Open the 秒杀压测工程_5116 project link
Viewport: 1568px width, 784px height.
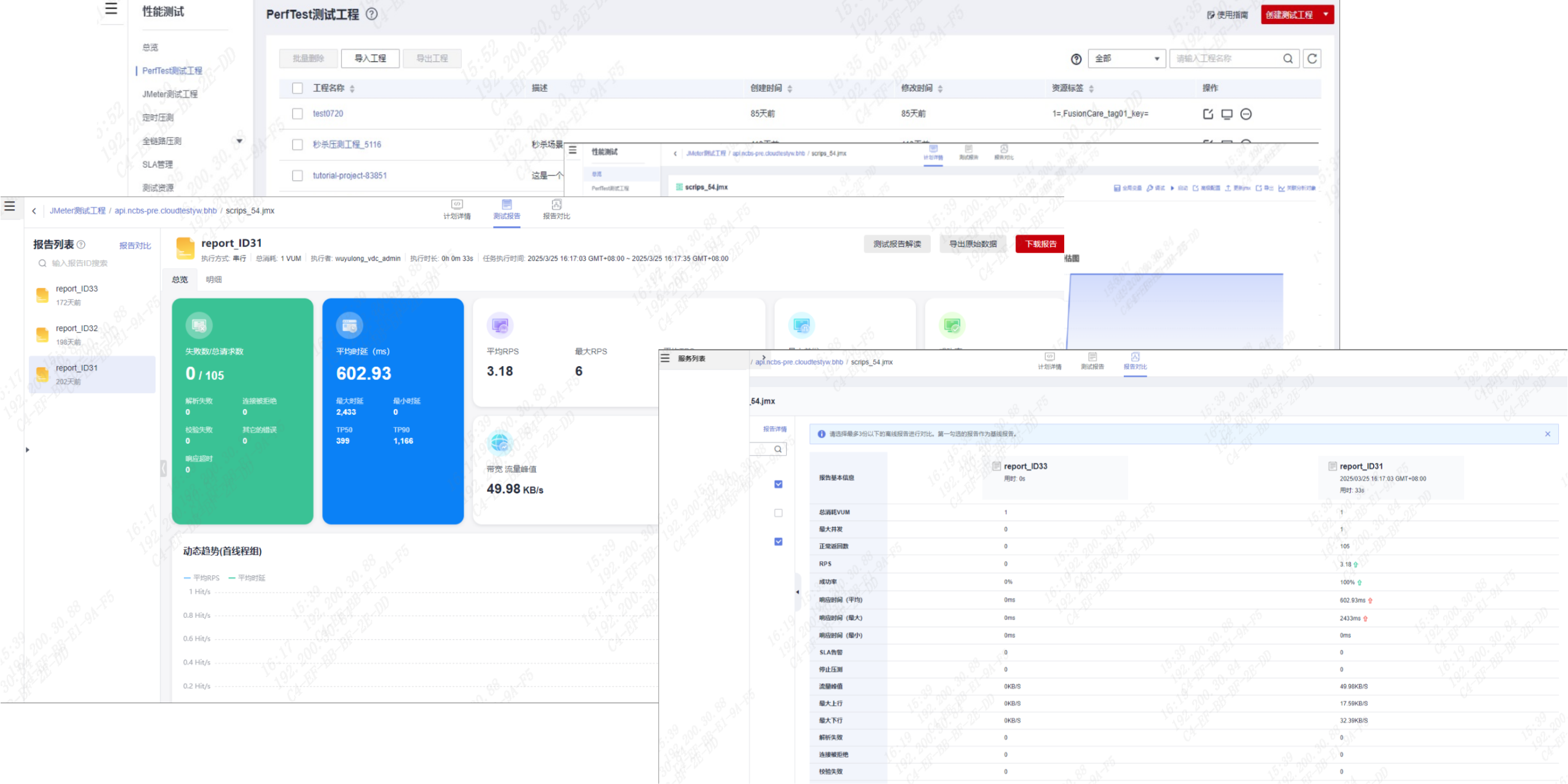[347, 145]
